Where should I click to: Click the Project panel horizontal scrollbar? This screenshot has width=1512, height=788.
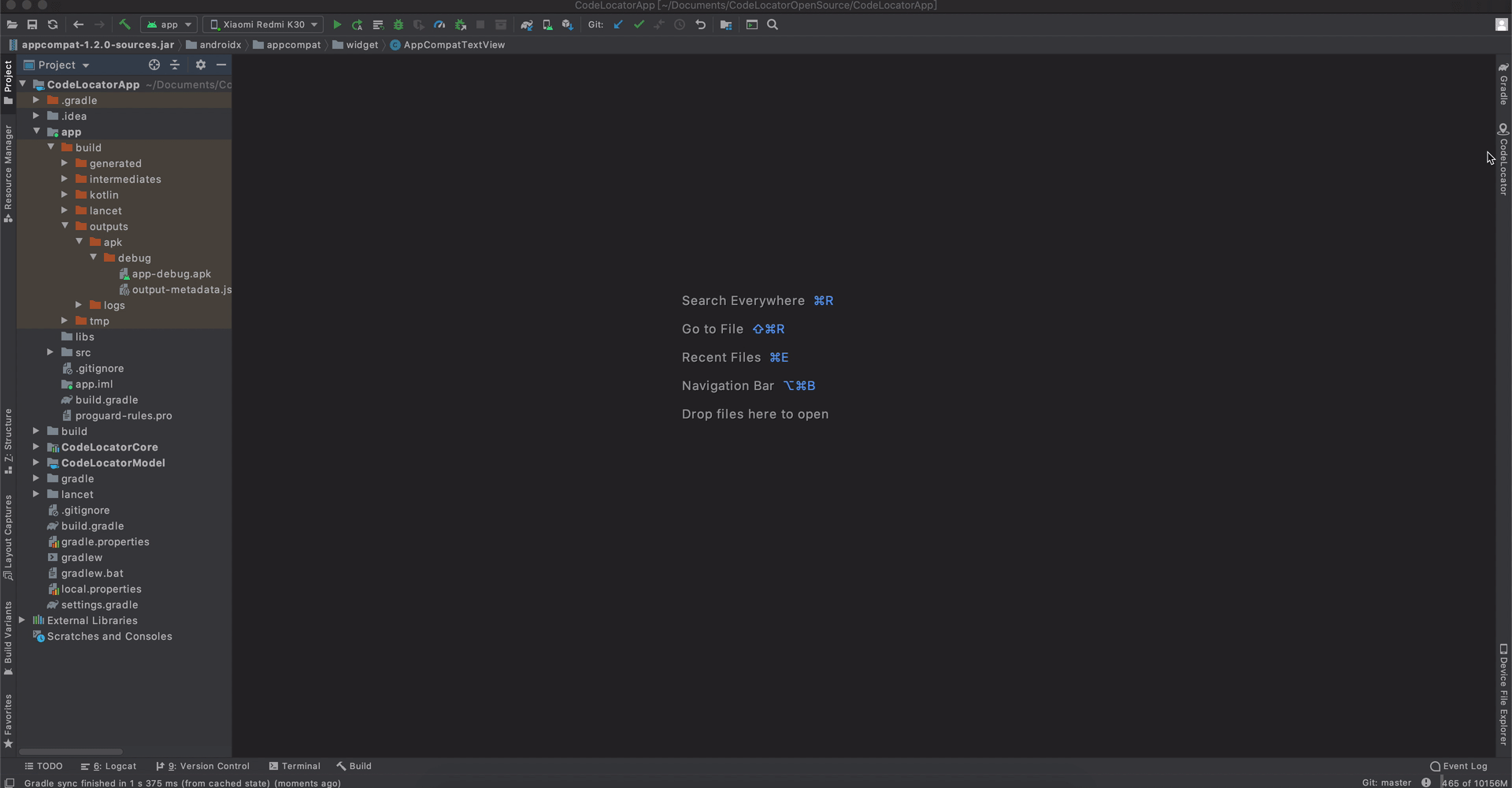71,752
